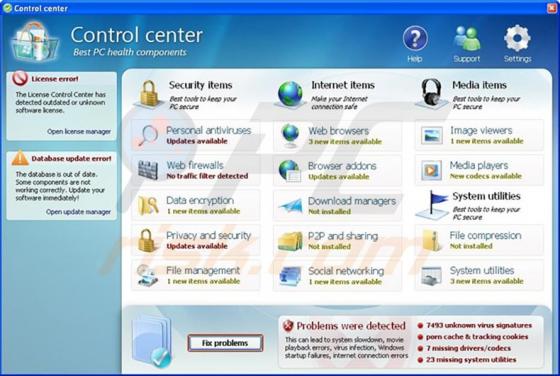
Task: Click the Internet items globe icon
Action: [x=290, y=94]
